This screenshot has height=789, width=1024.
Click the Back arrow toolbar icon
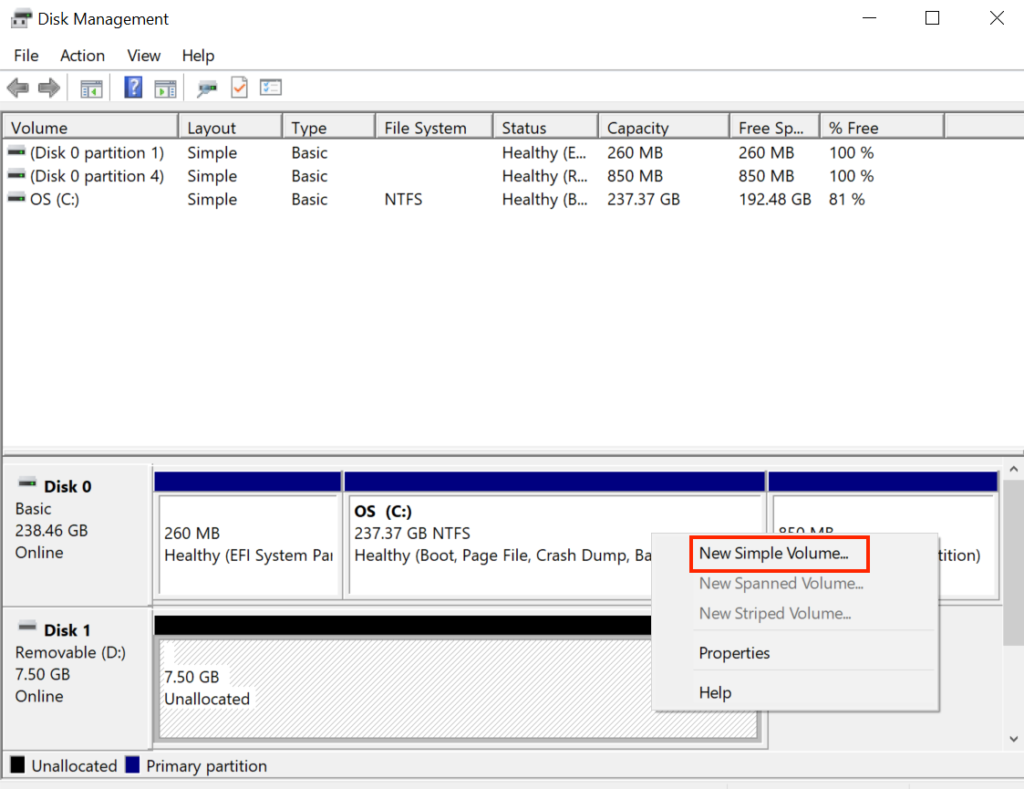click(17, 88)
